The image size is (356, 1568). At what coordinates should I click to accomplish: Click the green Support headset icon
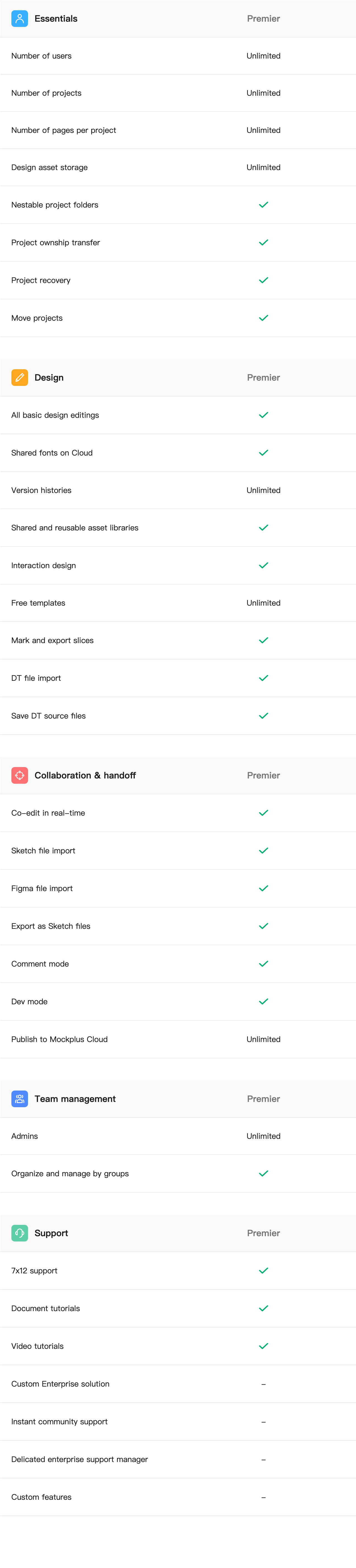pos(19,1233)
